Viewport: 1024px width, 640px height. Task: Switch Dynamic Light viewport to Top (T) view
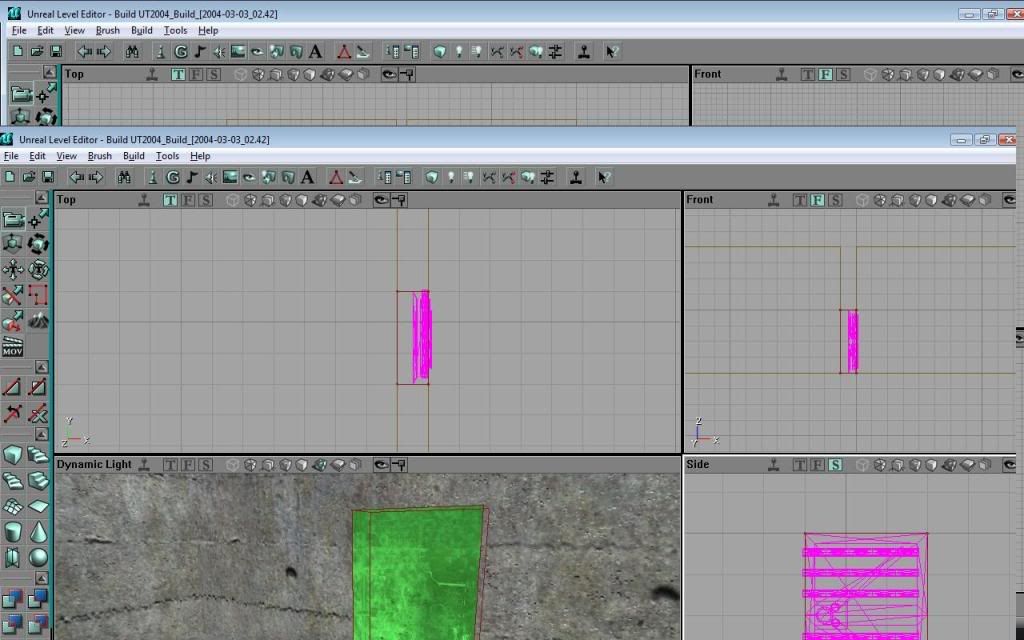coord(170,465)
